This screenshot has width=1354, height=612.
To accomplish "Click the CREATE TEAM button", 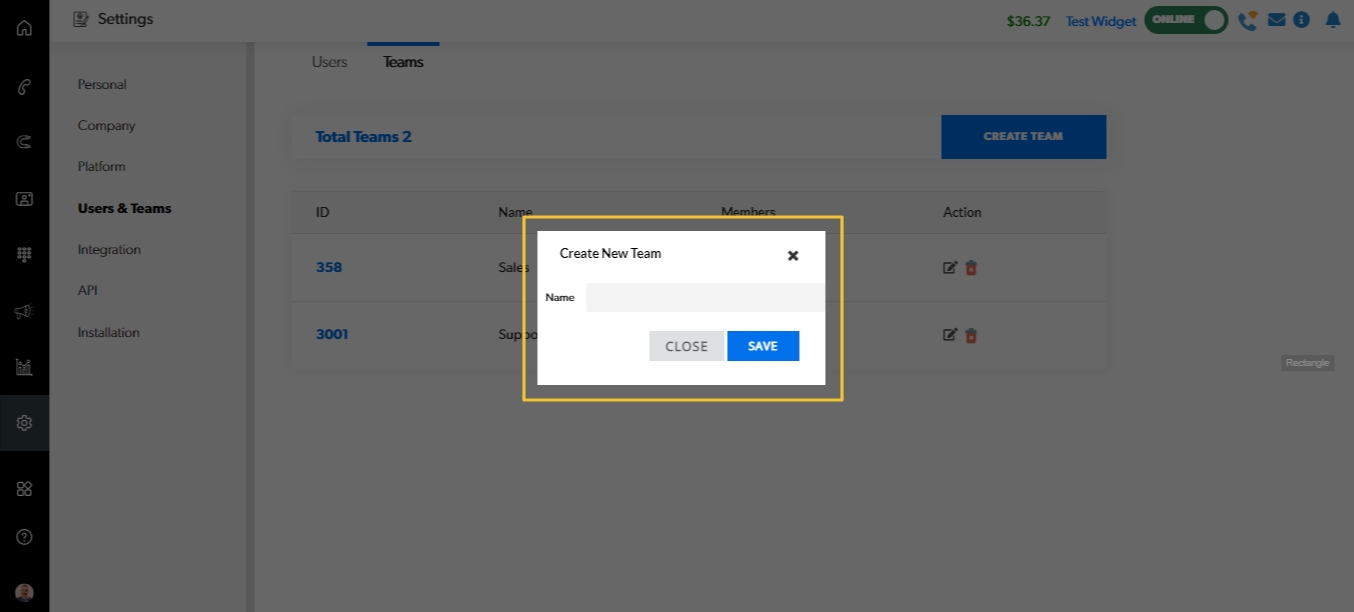I will 1023,137.
